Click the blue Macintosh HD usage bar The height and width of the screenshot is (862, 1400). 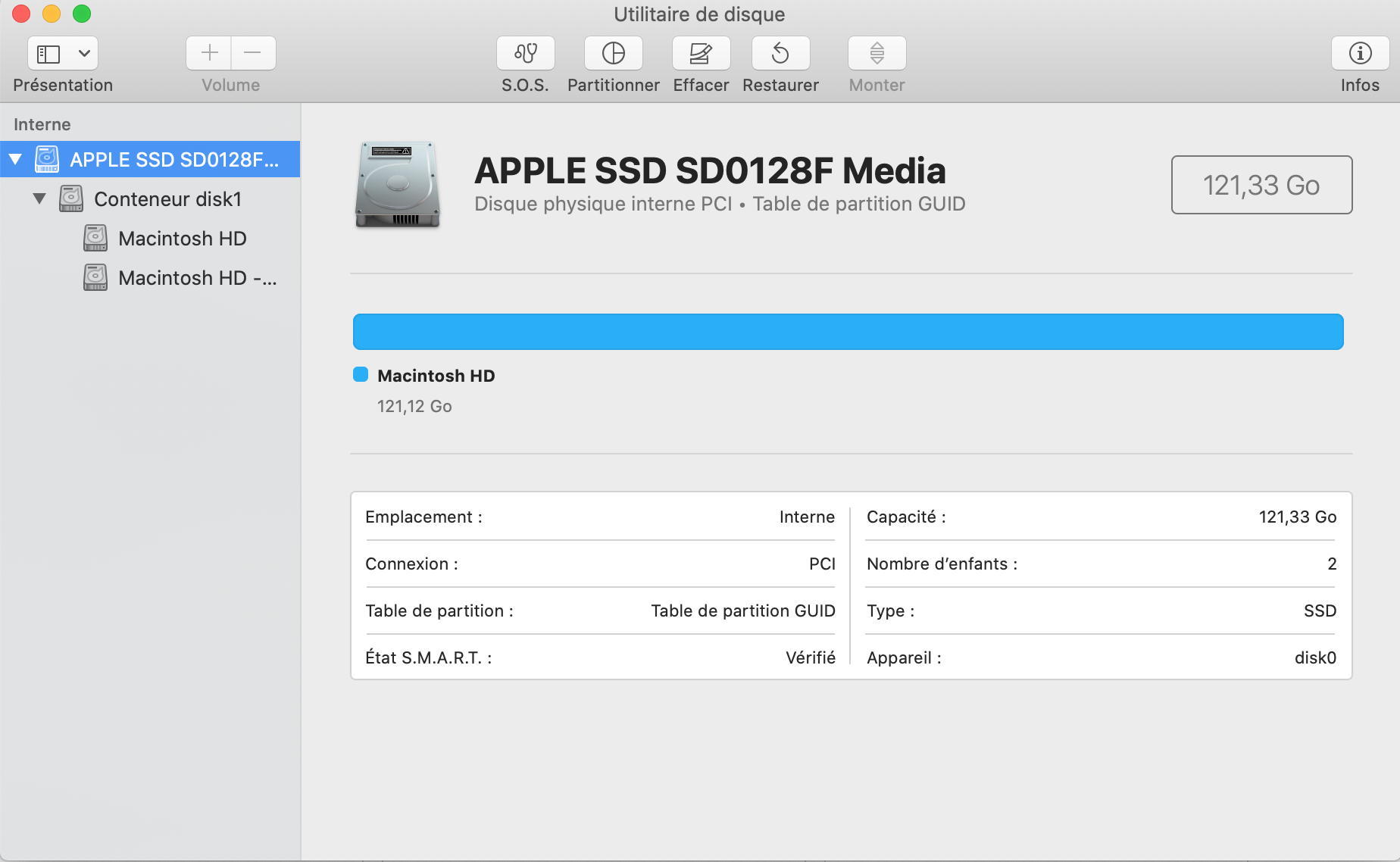(848, 332)
